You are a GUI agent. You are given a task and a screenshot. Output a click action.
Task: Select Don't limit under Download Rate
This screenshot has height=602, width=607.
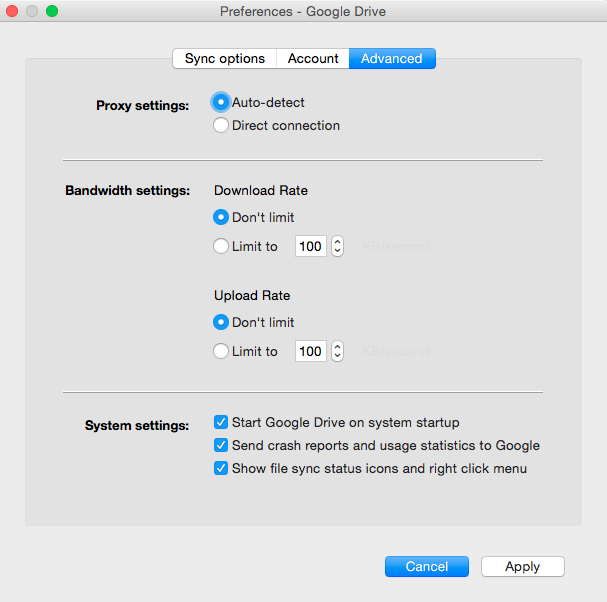coord(221,217)
